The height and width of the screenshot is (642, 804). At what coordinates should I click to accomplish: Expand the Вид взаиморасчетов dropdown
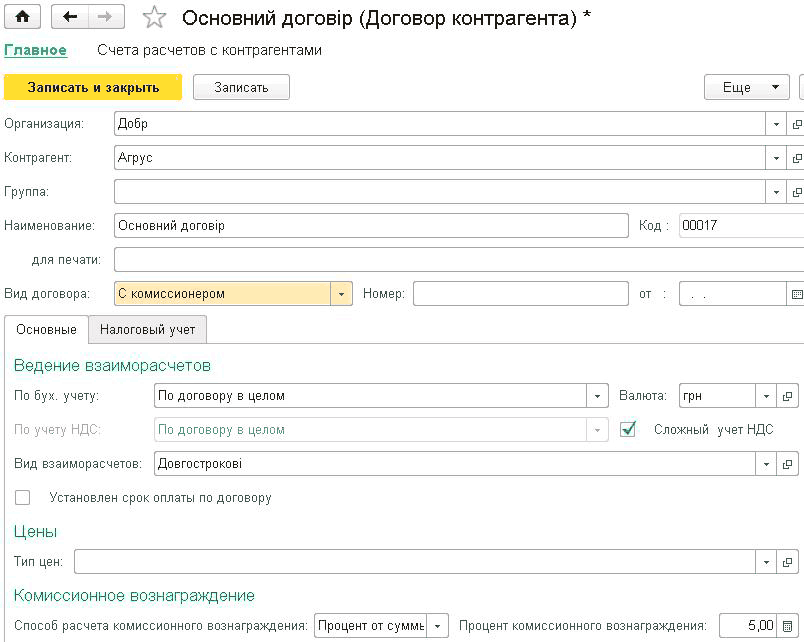(766, 464)
